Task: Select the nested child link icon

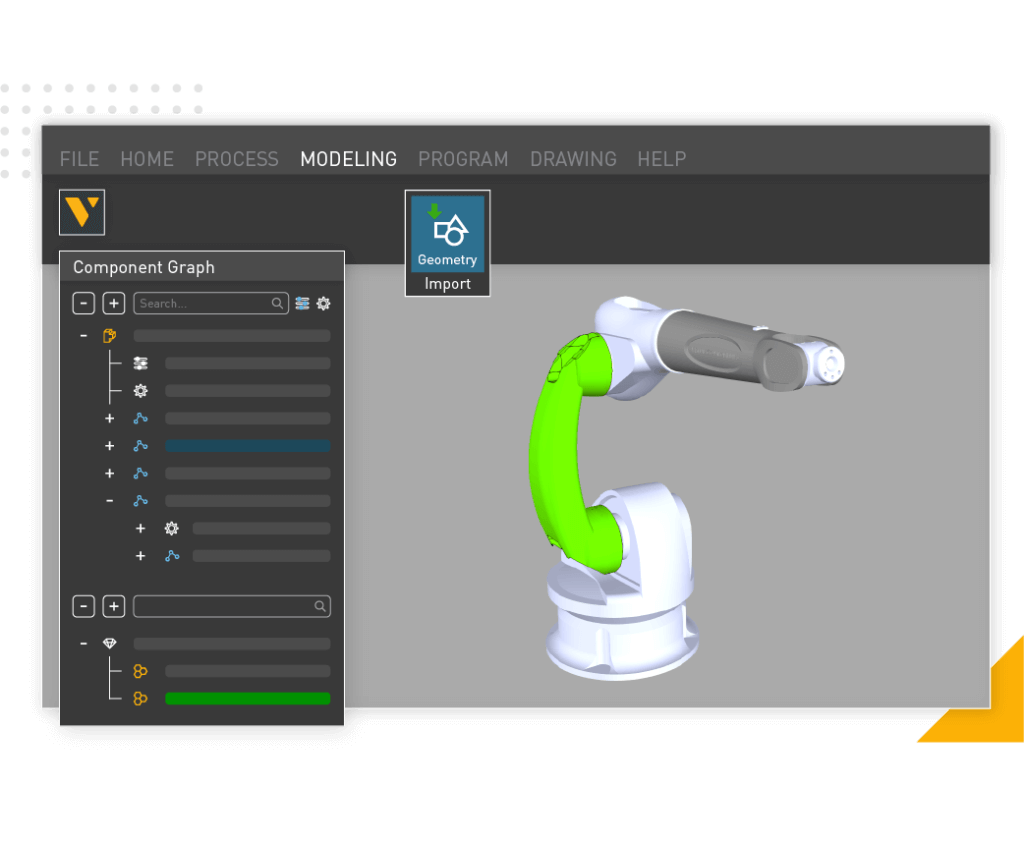Action: click(172, 556)
